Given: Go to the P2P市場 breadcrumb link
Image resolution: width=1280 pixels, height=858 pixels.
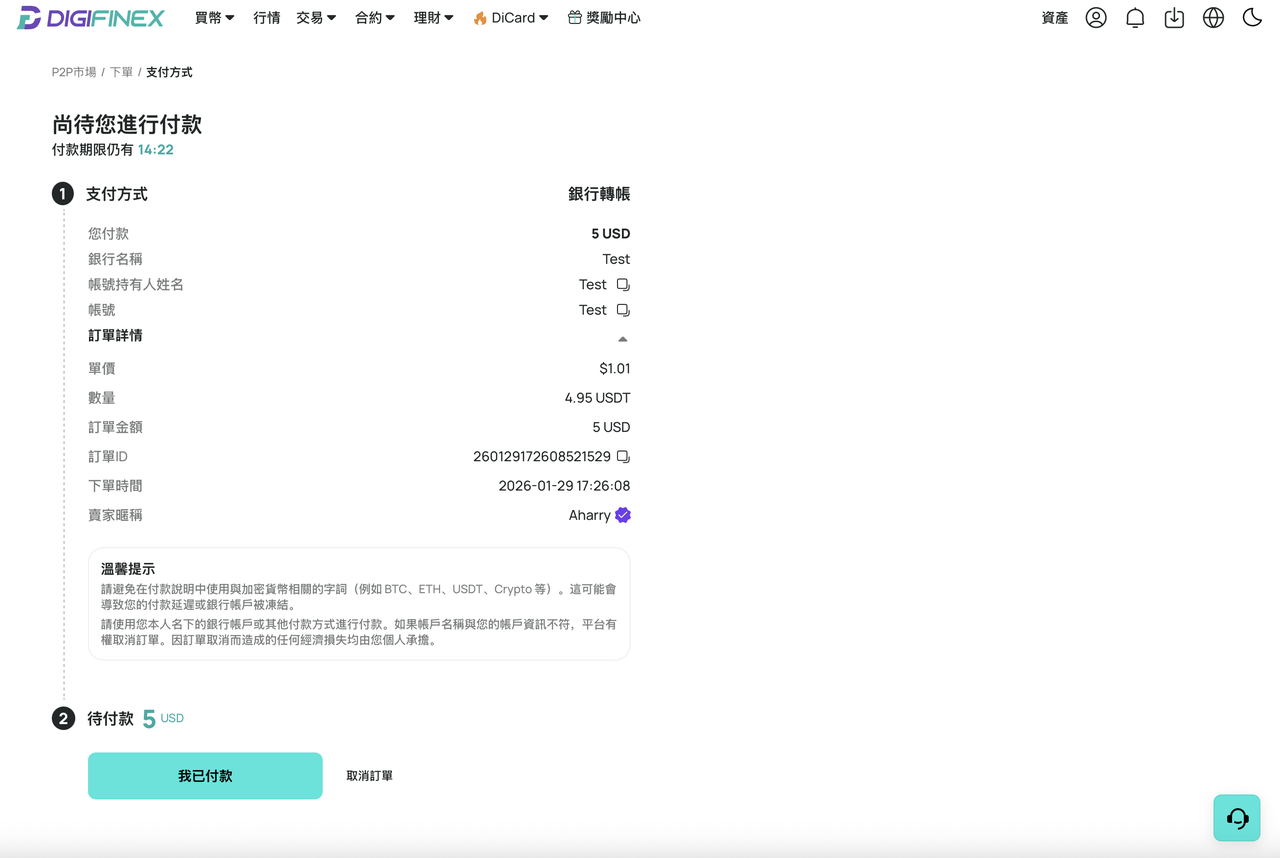Looking at the screenshot, I should [x=74, y=72].
